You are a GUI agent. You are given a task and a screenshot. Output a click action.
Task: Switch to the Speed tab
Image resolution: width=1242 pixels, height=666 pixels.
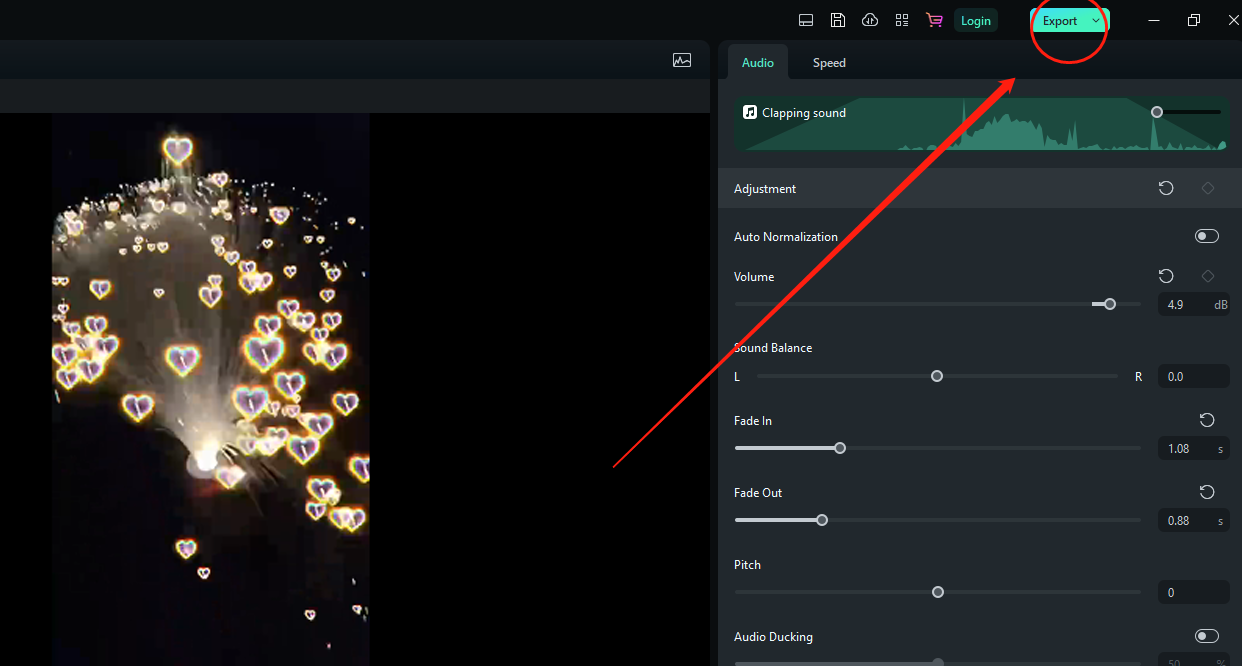(829, 63)
